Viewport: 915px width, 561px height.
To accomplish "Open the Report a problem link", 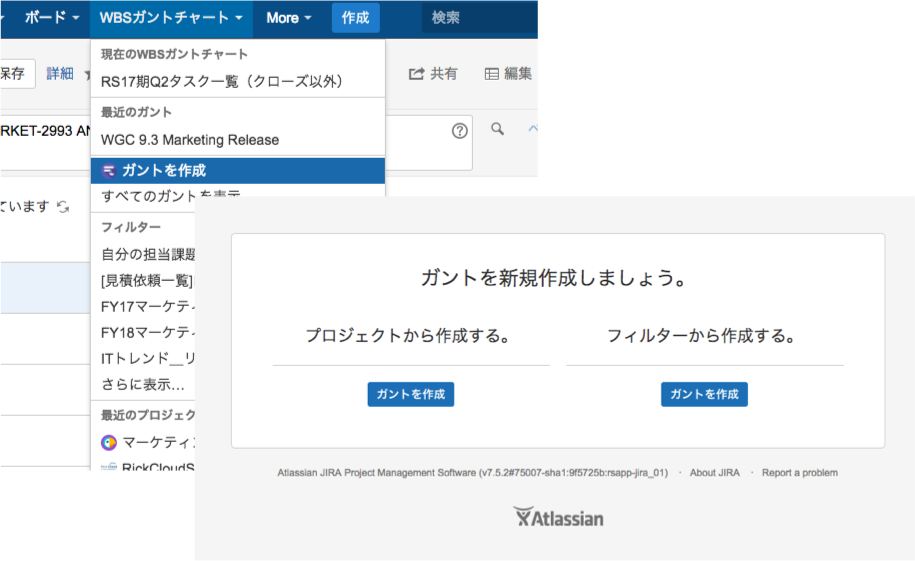I will point(799,473).
